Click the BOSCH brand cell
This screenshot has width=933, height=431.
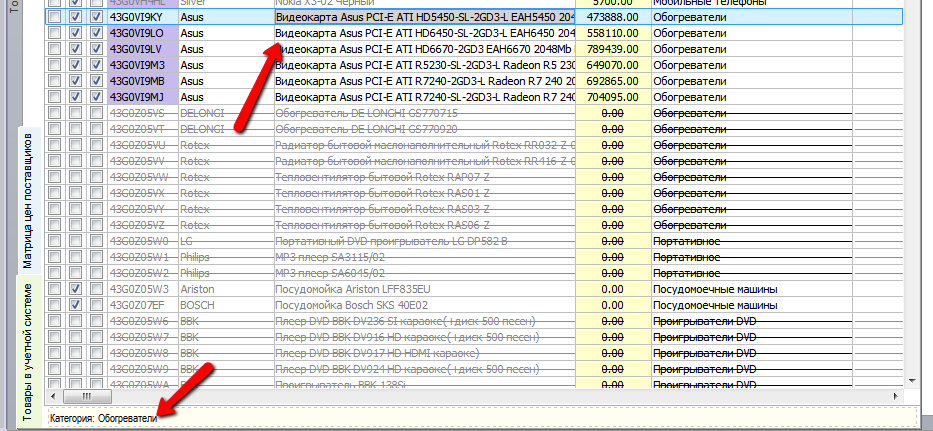point(226,305)
